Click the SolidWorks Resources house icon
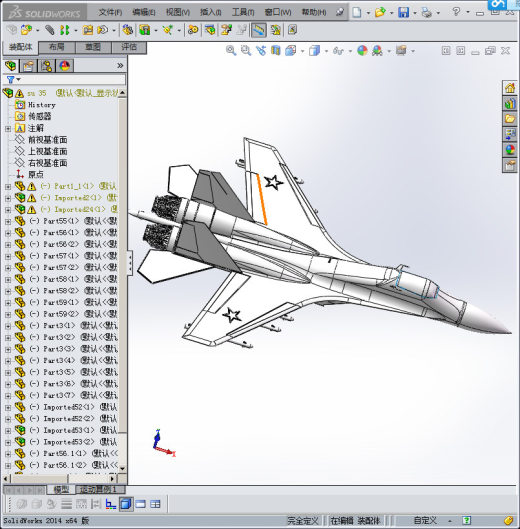This screenshot has width=520, height=529. (510, 88)
